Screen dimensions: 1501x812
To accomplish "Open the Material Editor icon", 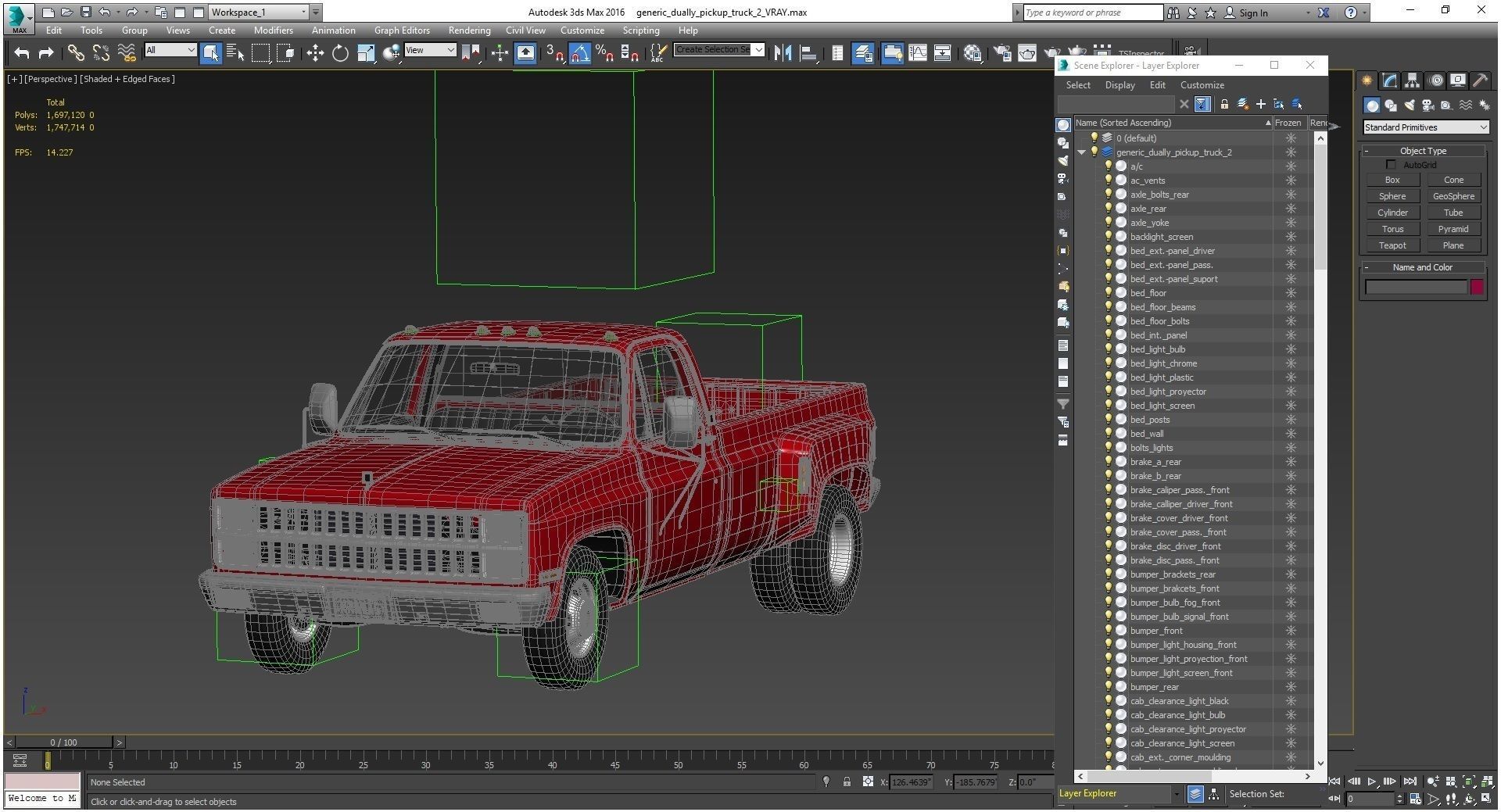I will pyautogui.click(x=973, y=53).
